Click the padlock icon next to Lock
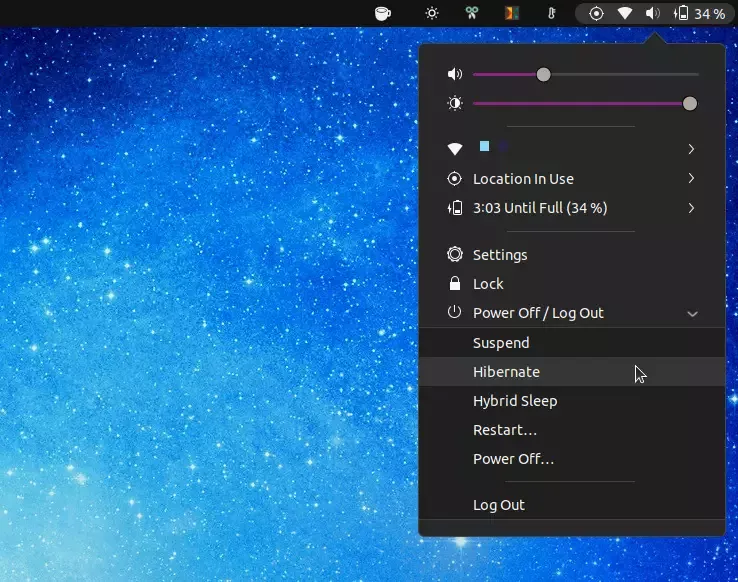 click(x=455, y=283)
